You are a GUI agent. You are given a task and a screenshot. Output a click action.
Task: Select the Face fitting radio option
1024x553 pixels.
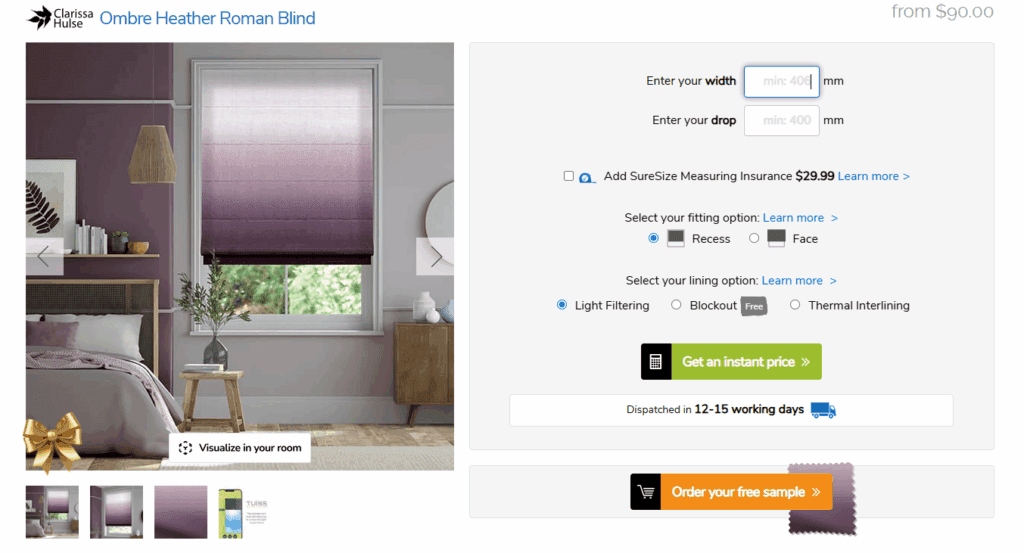pos(754,238)
